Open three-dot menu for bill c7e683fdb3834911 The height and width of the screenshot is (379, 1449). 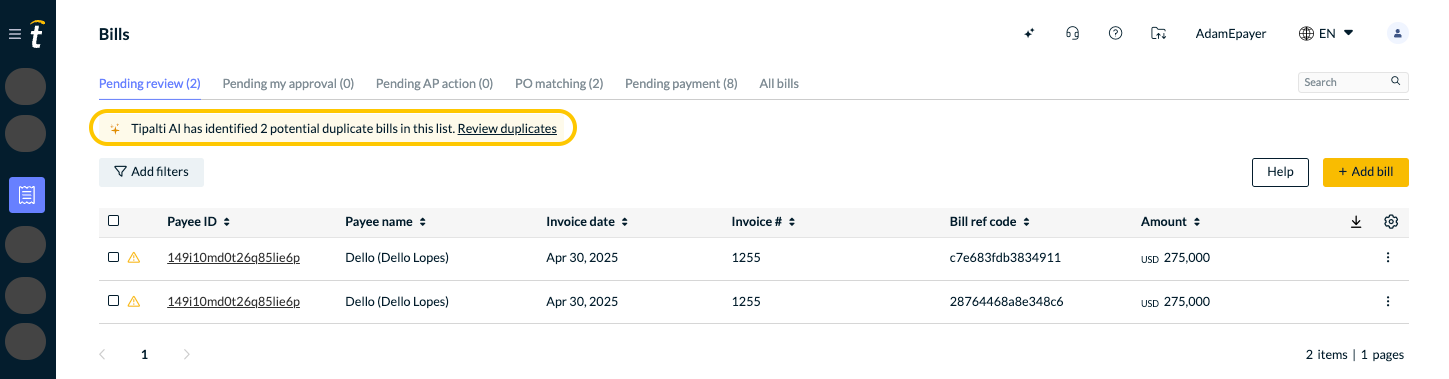1387,258
